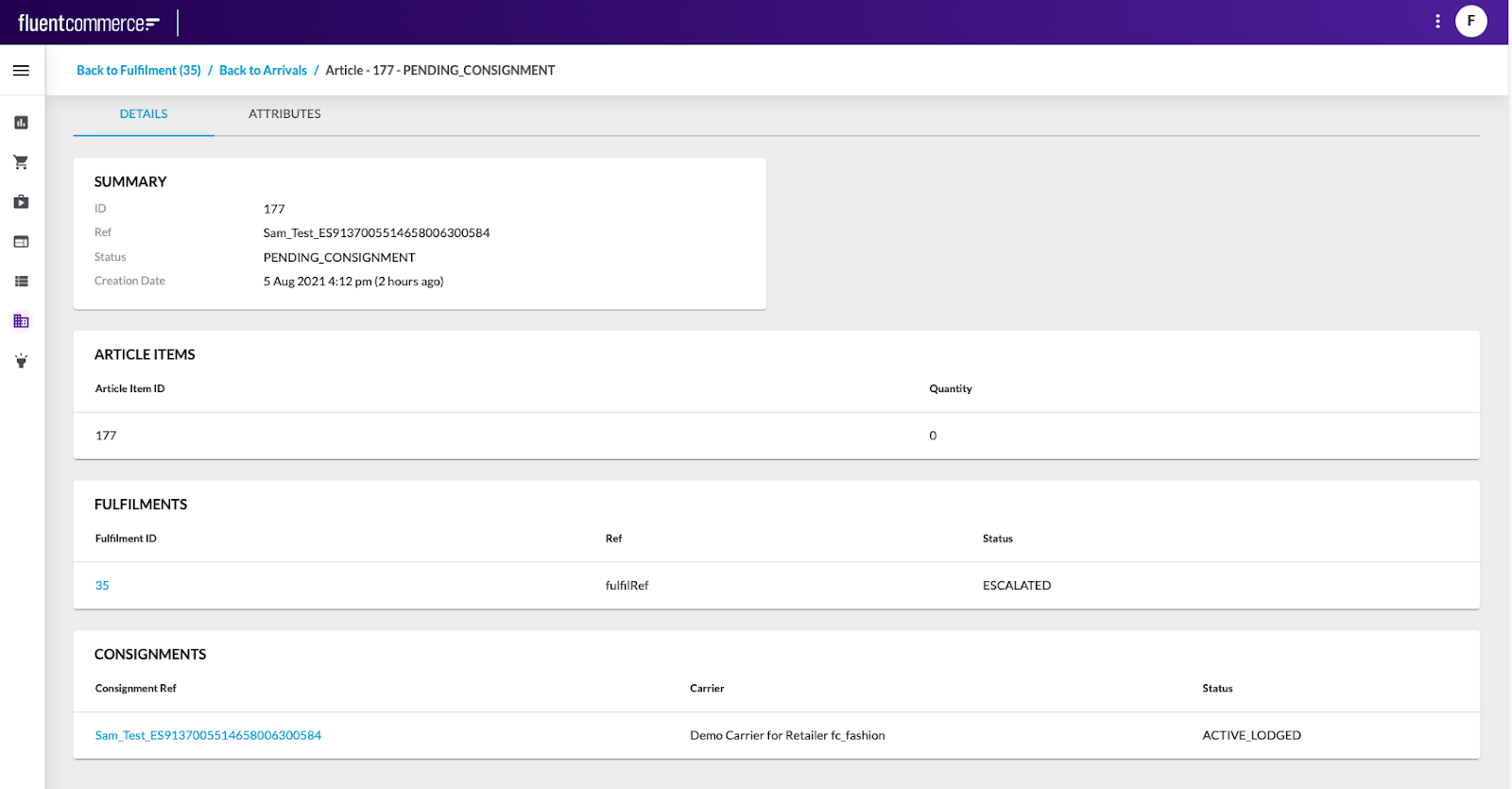Click the Consignment Ref column header

click(136, 689)
